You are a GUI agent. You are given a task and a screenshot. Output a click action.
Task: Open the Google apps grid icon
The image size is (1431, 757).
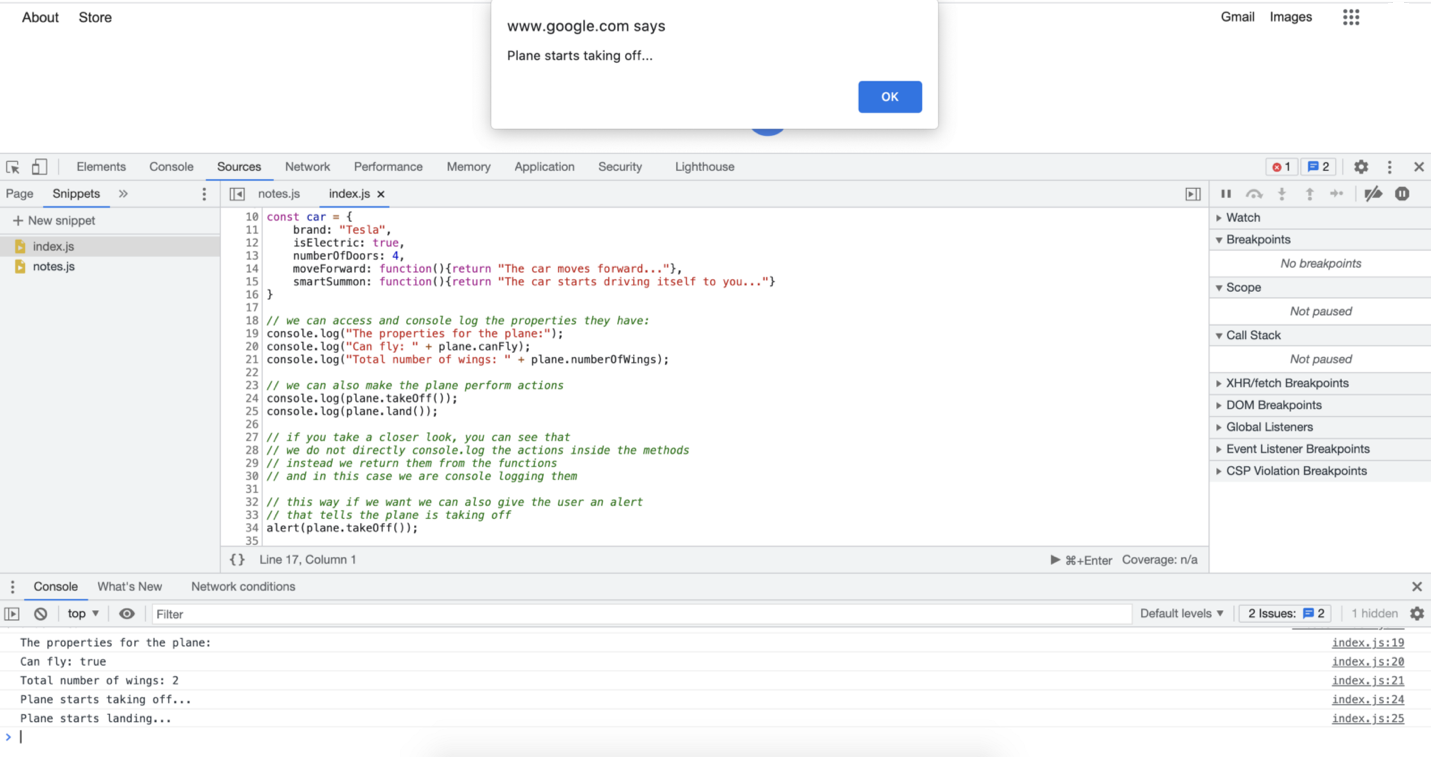tap(1351, 17)
